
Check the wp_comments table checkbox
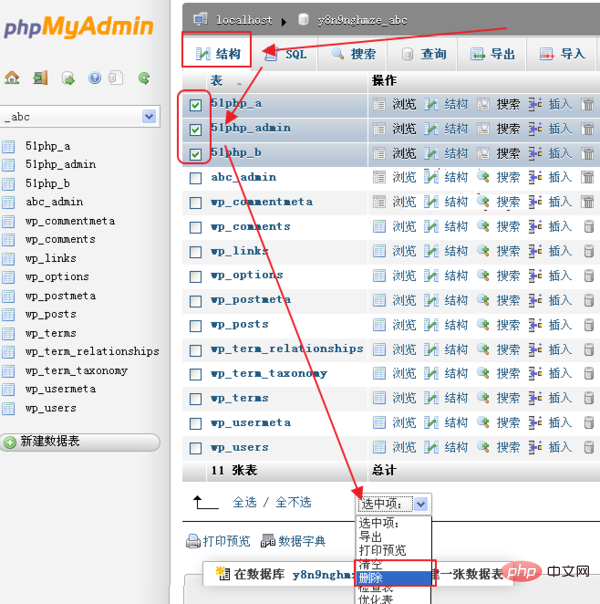coord(196,227)
